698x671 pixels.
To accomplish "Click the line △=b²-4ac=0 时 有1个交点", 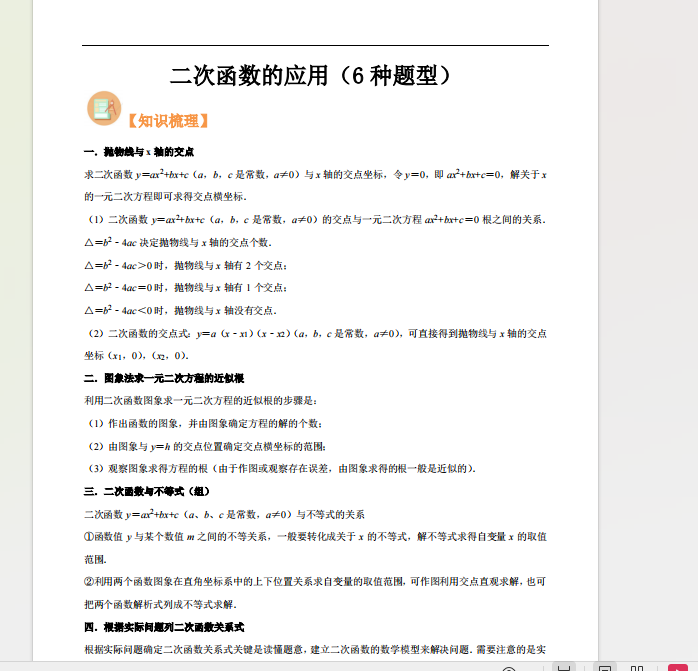I will (186, 288).
